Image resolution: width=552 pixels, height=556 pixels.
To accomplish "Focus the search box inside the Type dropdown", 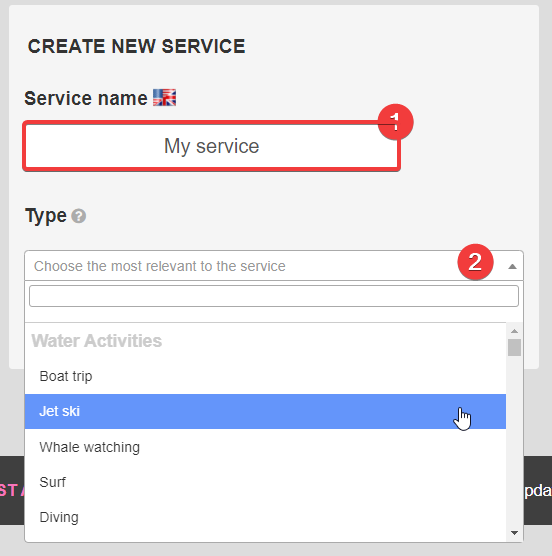I will tap(274, 296).
